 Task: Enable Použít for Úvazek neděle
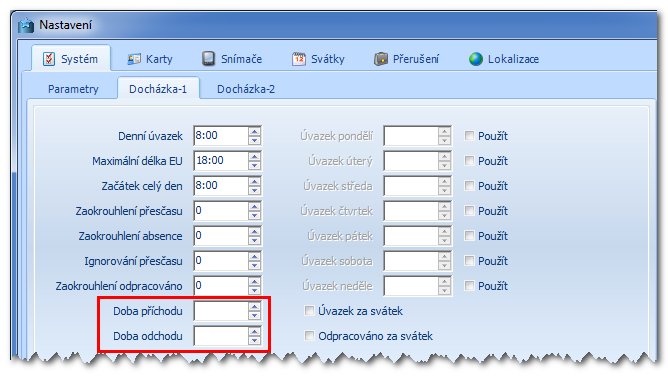pyautogui.click(x=469, y=285)
